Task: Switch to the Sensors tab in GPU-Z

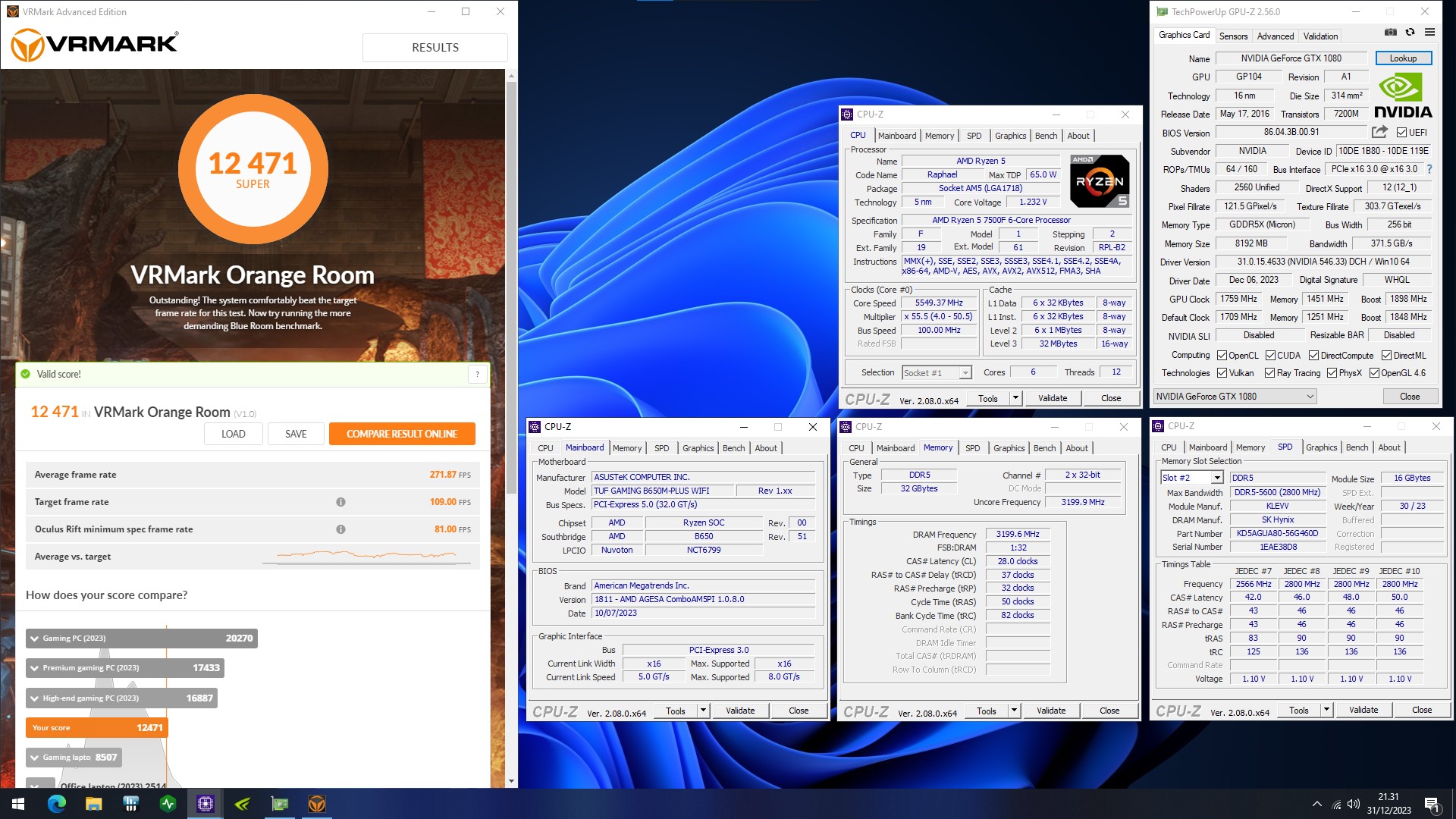Action: click(1233, 36)
